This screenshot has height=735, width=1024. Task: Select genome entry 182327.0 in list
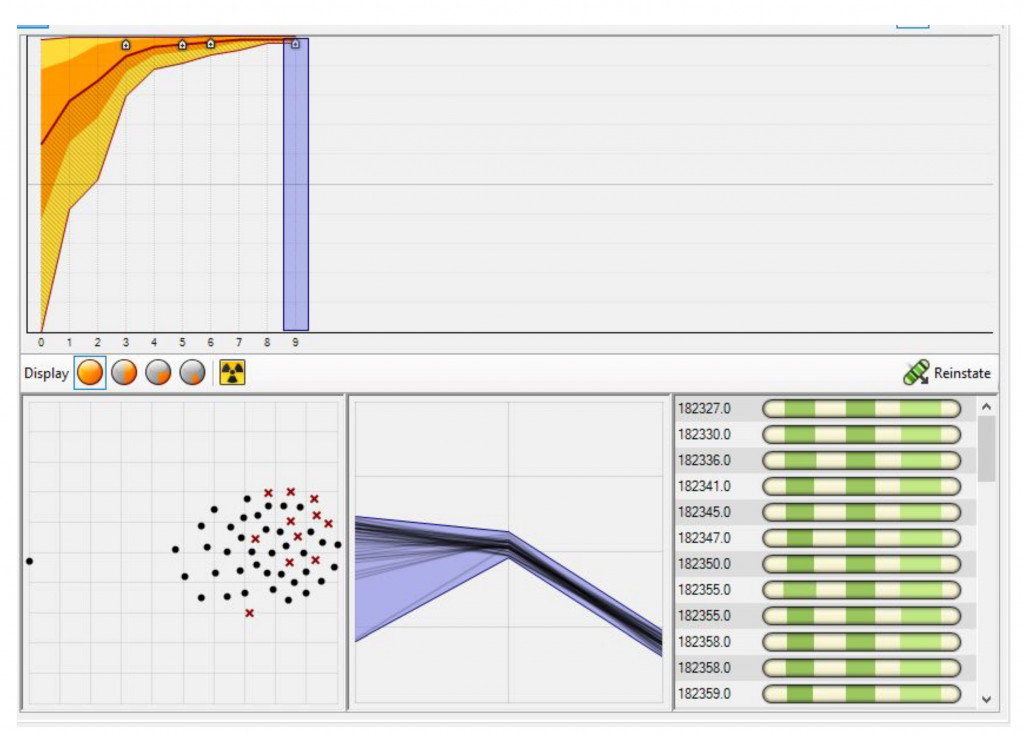click(x=704, y=409)
